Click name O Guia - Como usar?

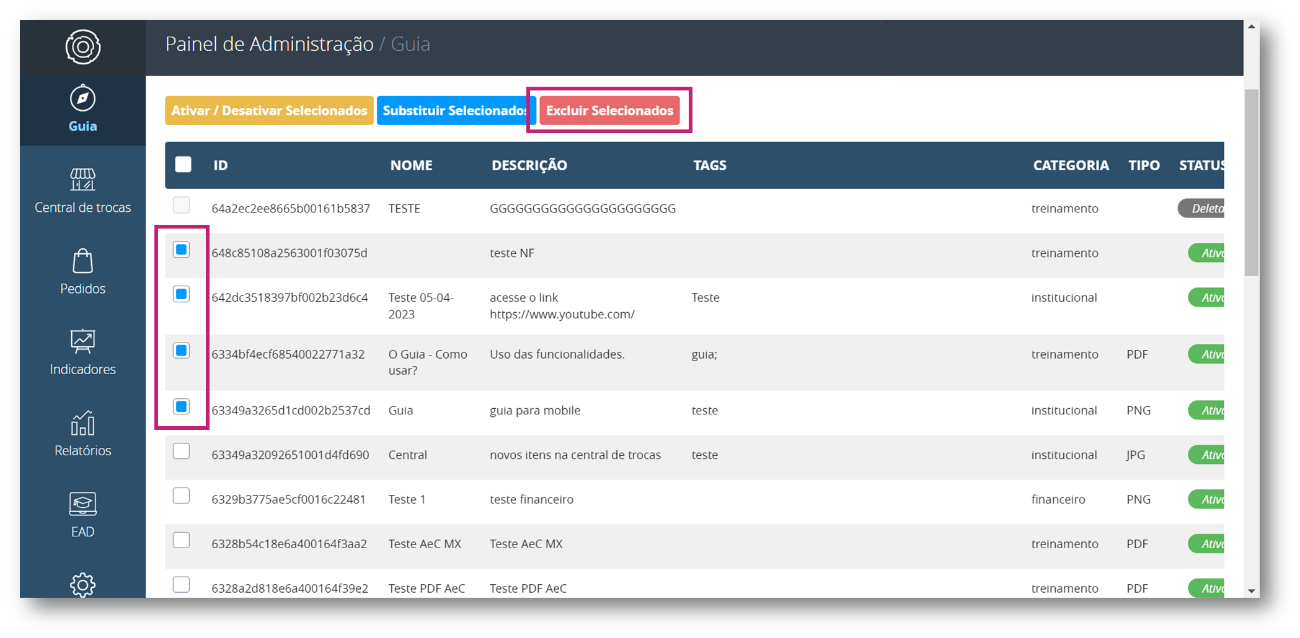[x=428, y=362]
